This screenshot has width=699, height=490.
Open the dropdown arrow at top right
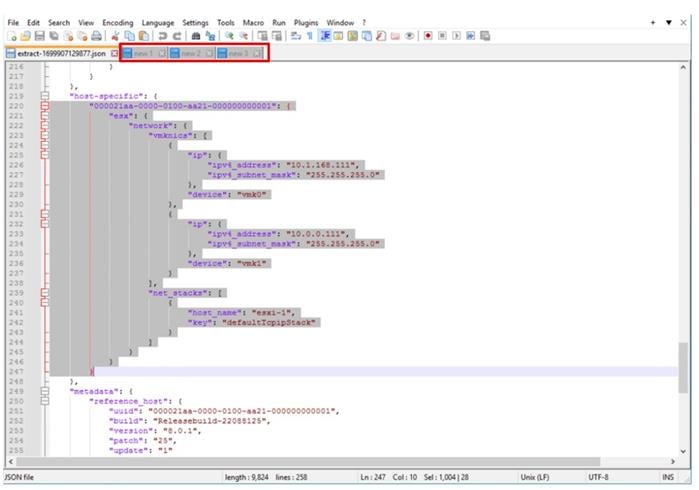tap(669, 22)
